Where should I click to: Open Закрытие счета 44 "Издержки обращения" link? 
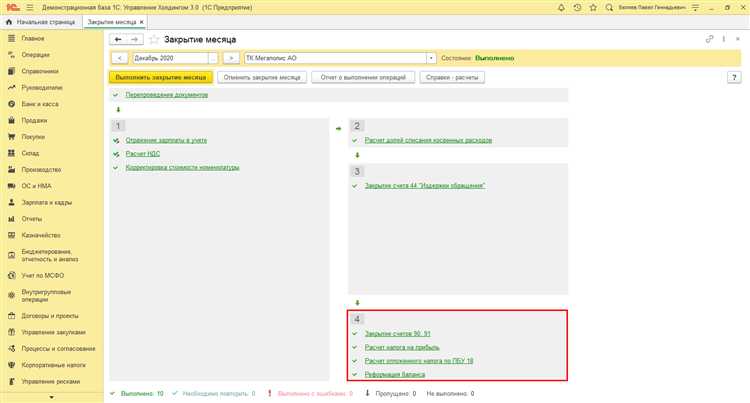[x=425, y=185]
